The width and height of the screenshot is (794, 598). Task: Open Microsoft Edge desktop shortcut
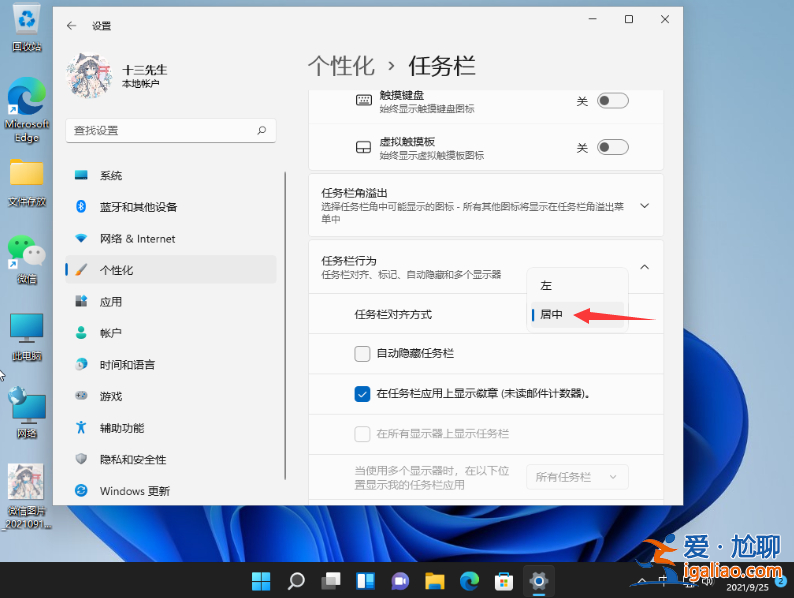[27, 110]
